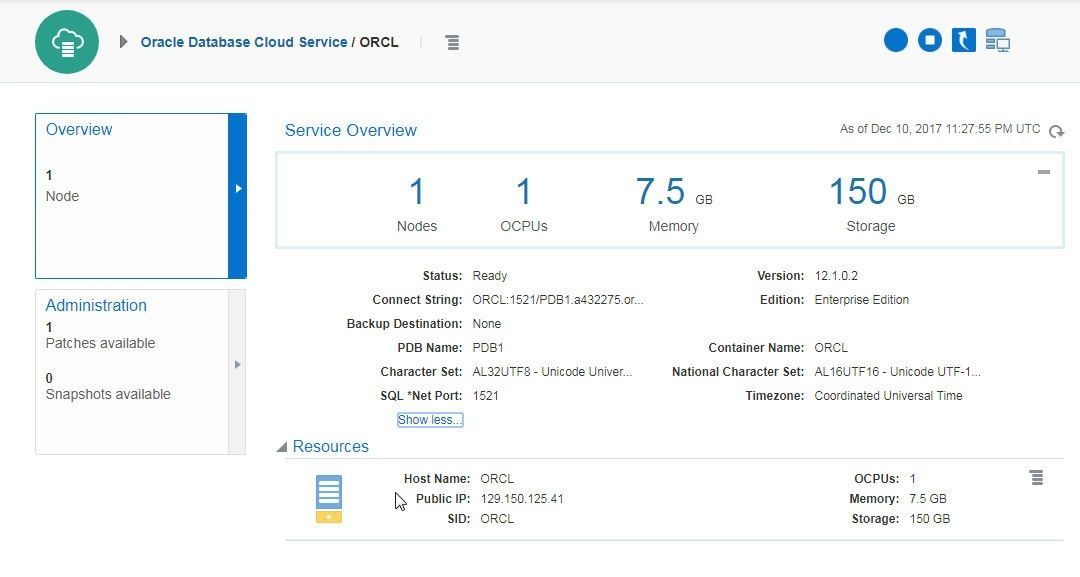Screen dimensions: 1080x577
Task: Click the green database cloud service logo
Action: coord(67,42)
